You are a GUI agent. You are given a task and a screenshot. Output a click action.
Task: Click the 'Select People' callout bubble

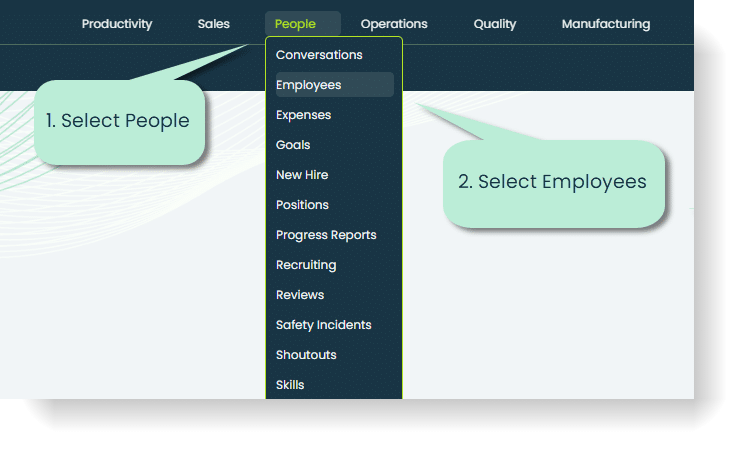pos(119,122)
